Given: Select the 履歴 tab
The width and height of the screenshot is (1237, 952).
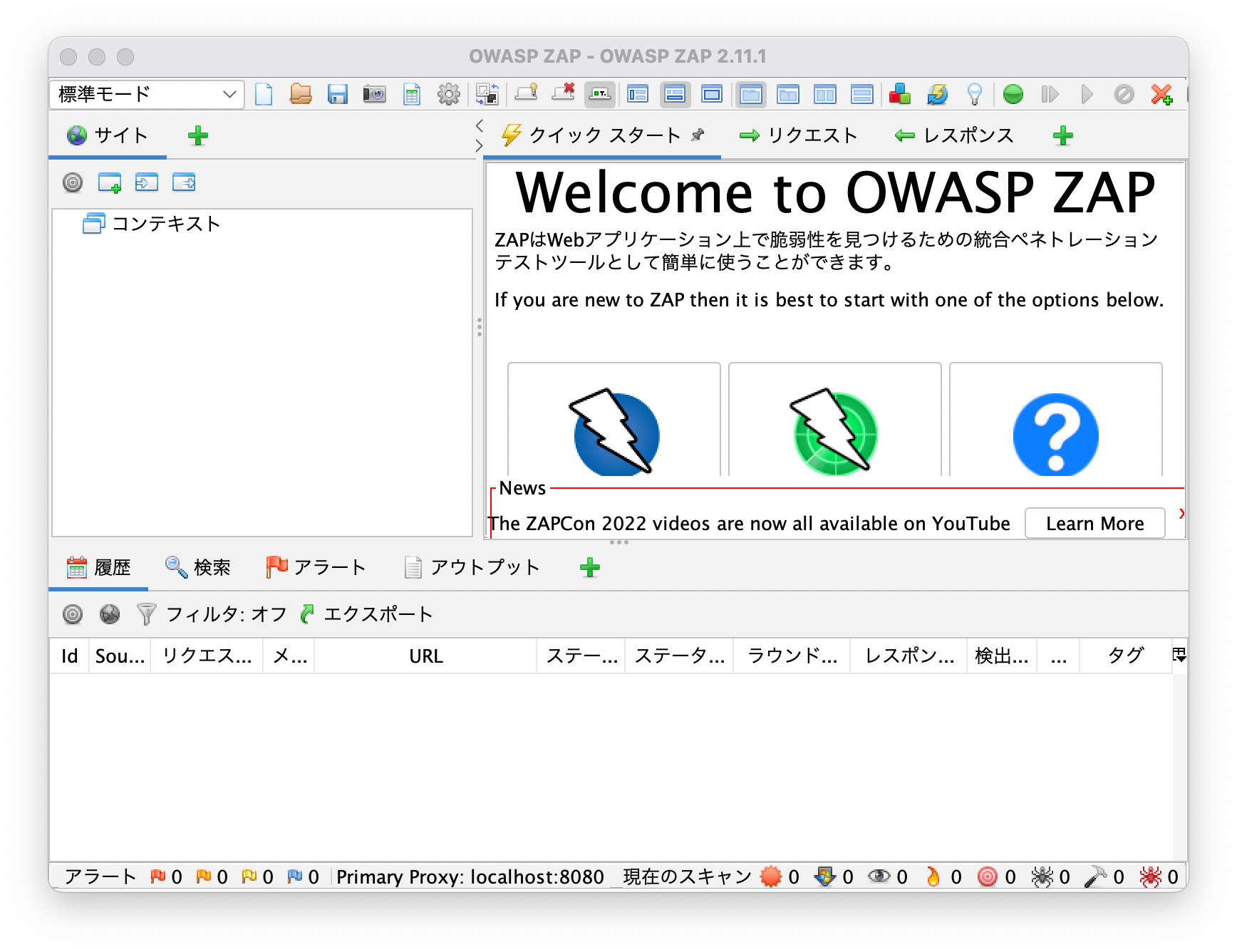Looking at the screenshot, I should 98,568.
